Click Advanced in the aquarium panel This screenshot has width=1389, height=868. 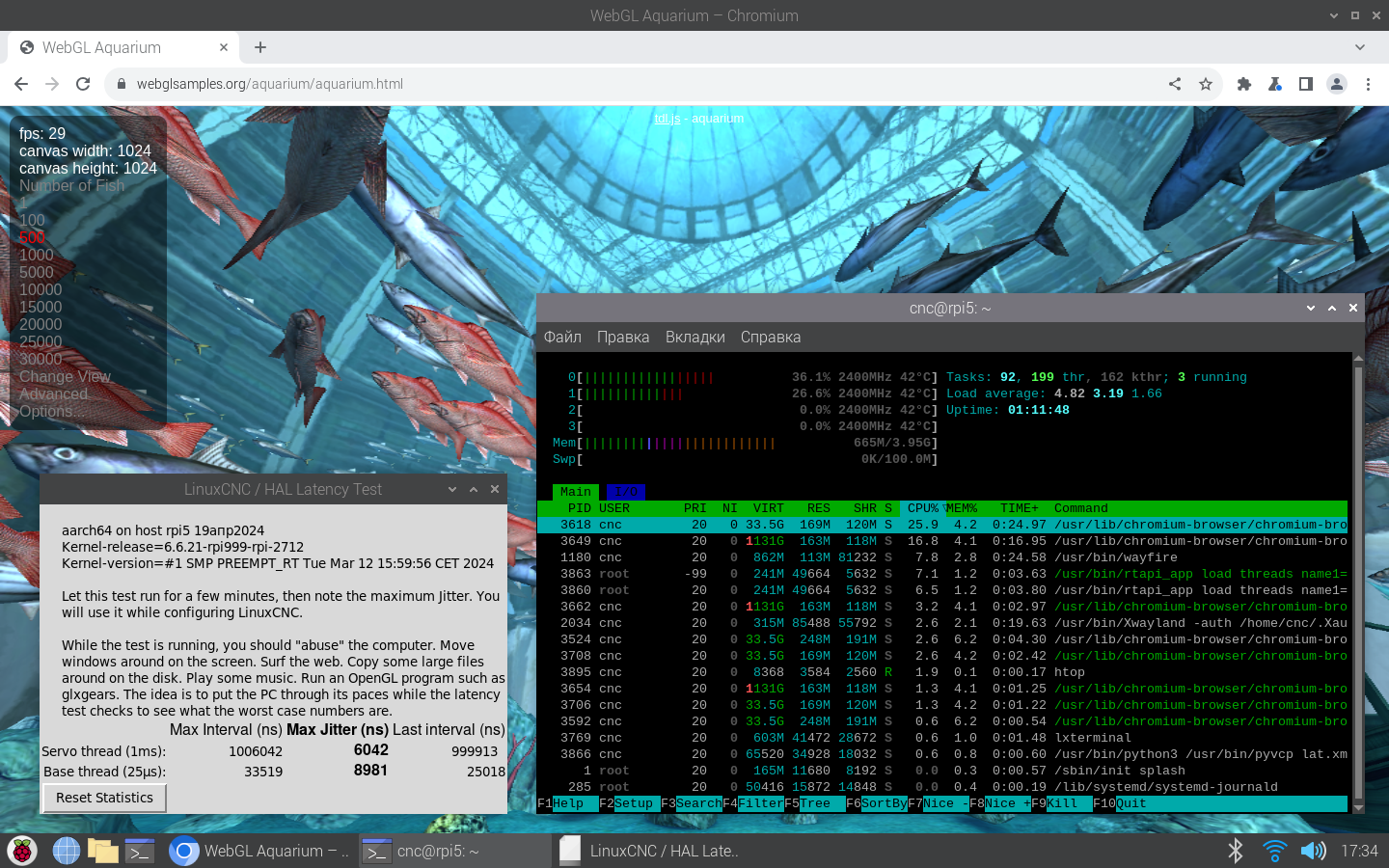point(53,393)
